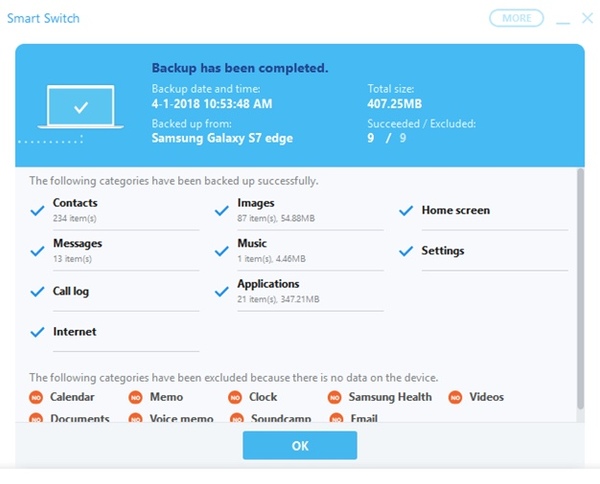
Task: Click the Images checkmark icon
Action: [222, 210]
